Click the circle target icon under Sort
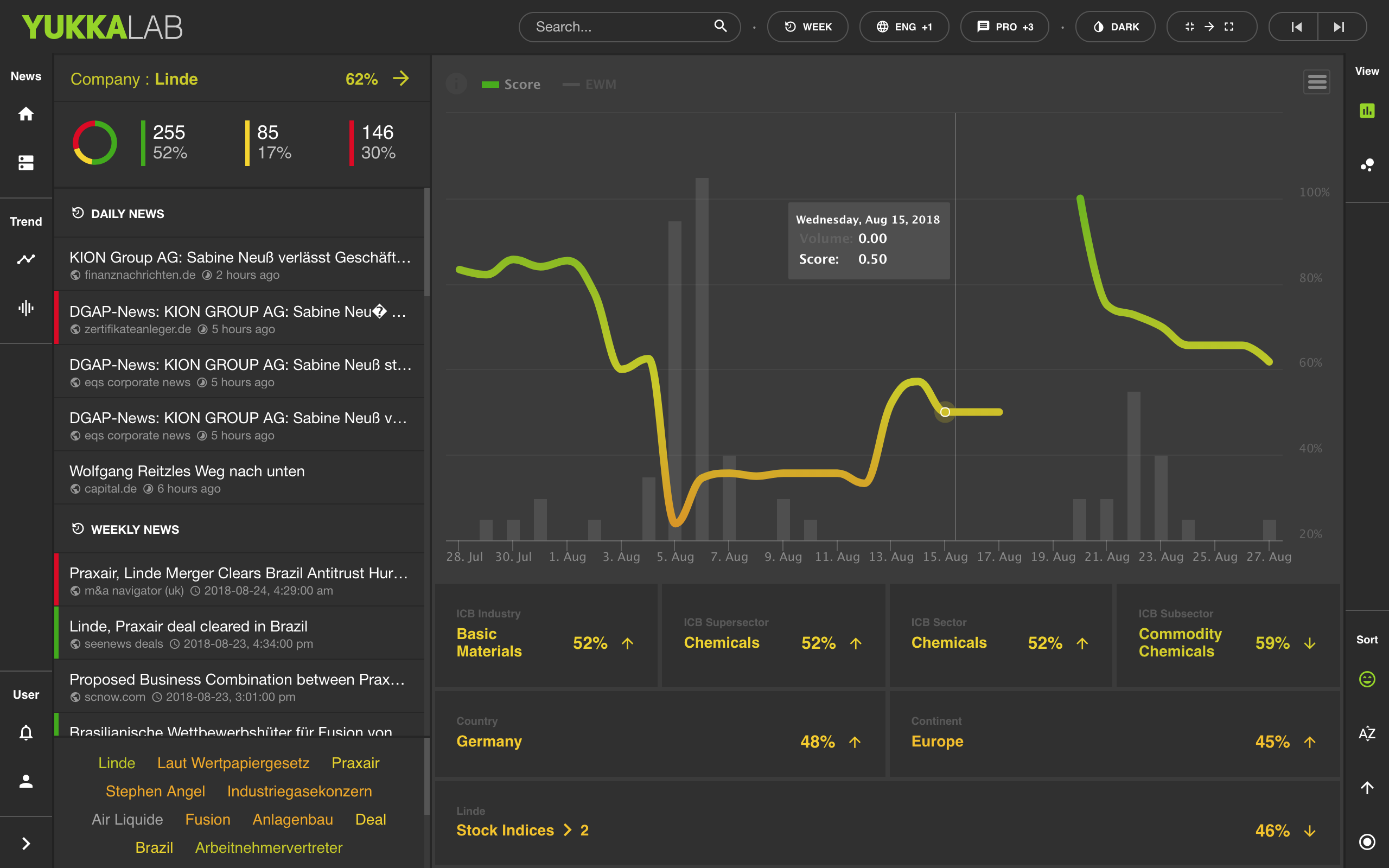The image size is (1389, 868). coord(1367,841)
